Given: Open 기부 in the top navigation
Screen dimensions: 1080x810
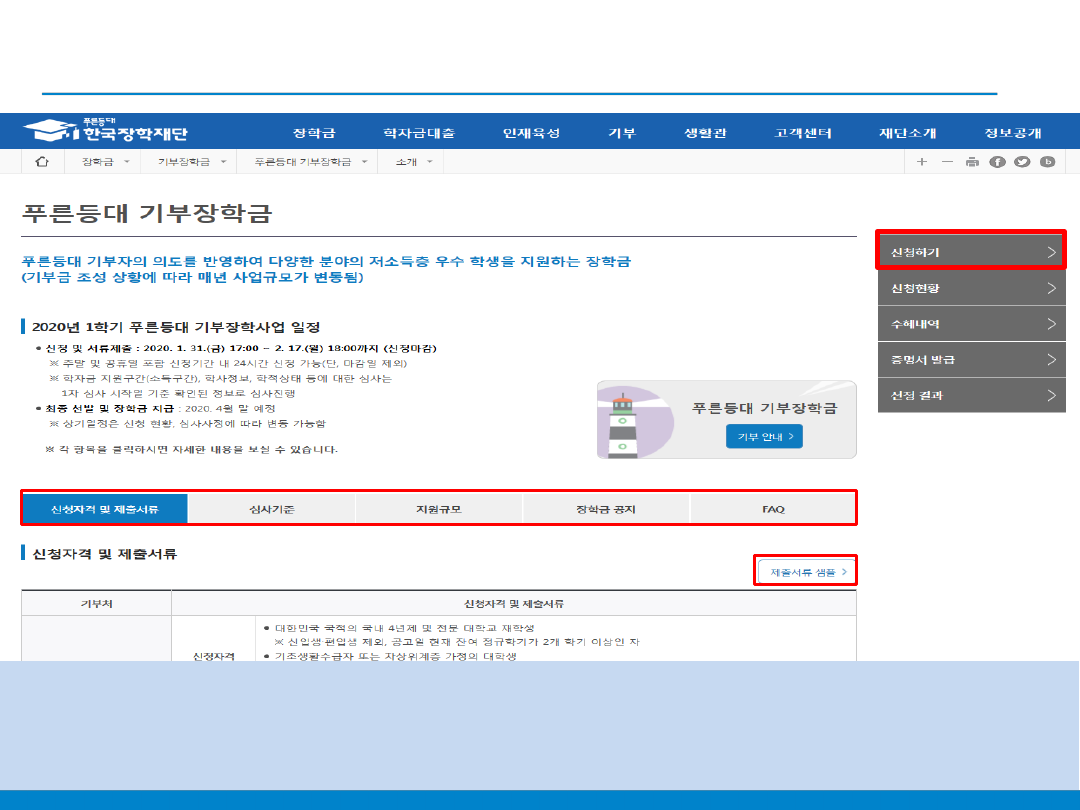Looking at the screenshot, I should click(x=621, y=132).
